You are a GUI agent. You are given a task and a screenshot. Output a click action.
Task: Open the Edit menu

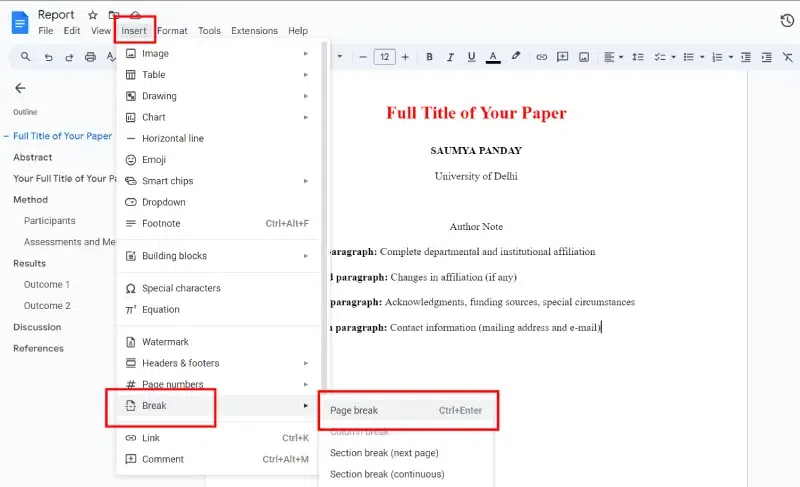coord(72,31)
